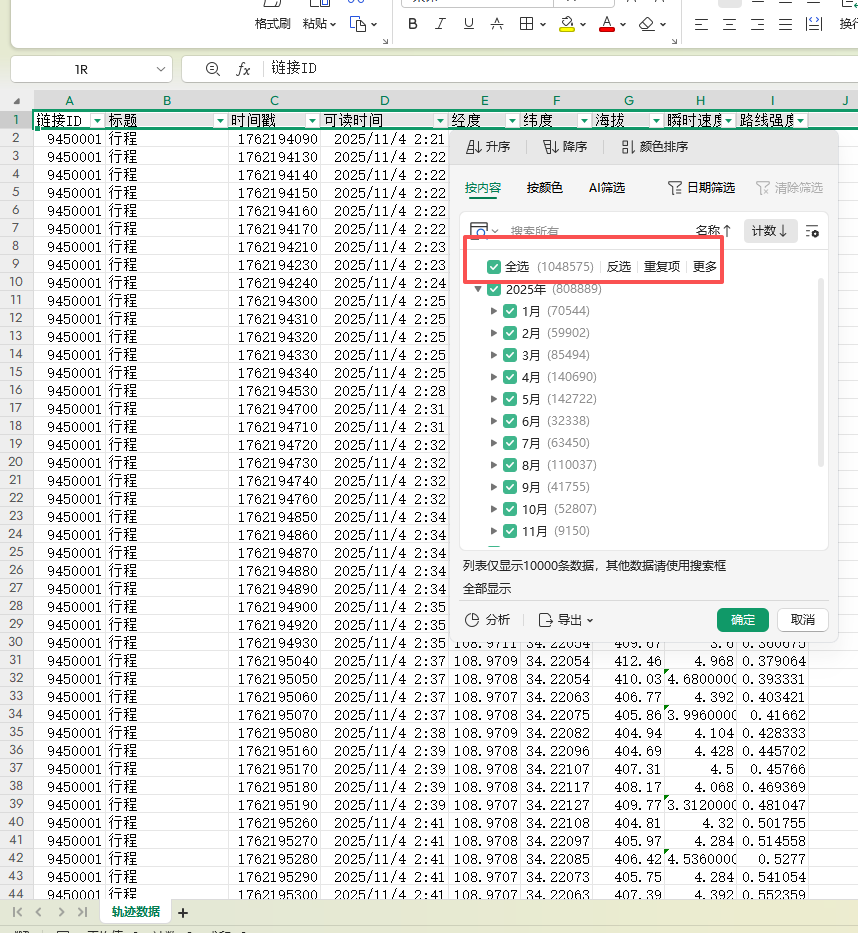This screenshot has height=933, width=858.
Task: Open the 日期筛选 date filter
Action: [x=701, y=187]
